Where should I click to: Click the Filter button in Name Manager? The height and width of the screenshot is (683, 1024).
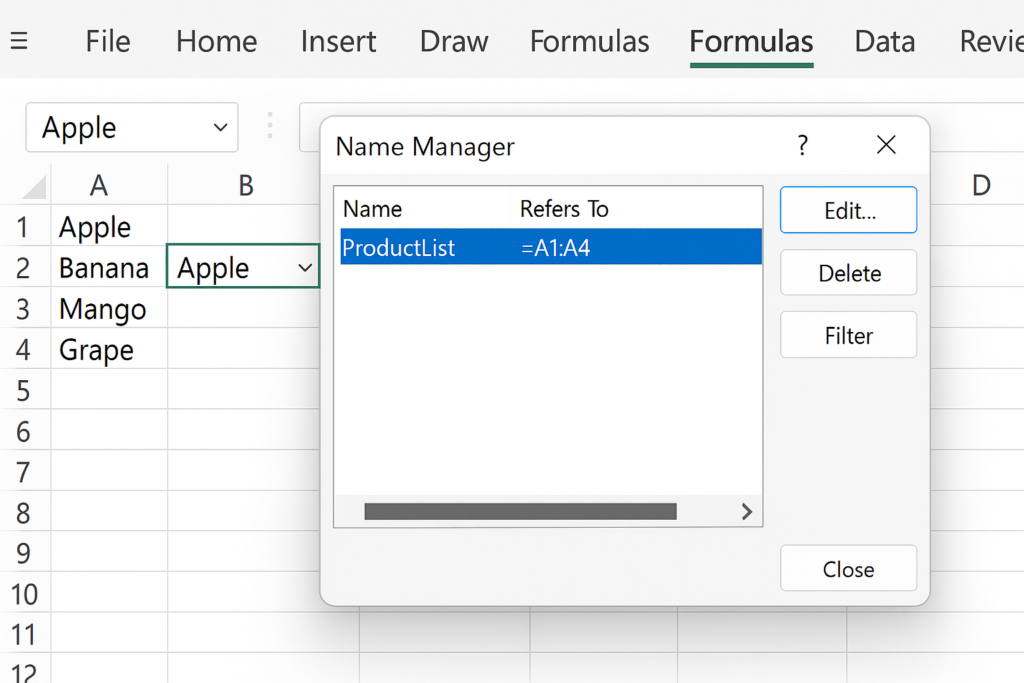[848, 335]
